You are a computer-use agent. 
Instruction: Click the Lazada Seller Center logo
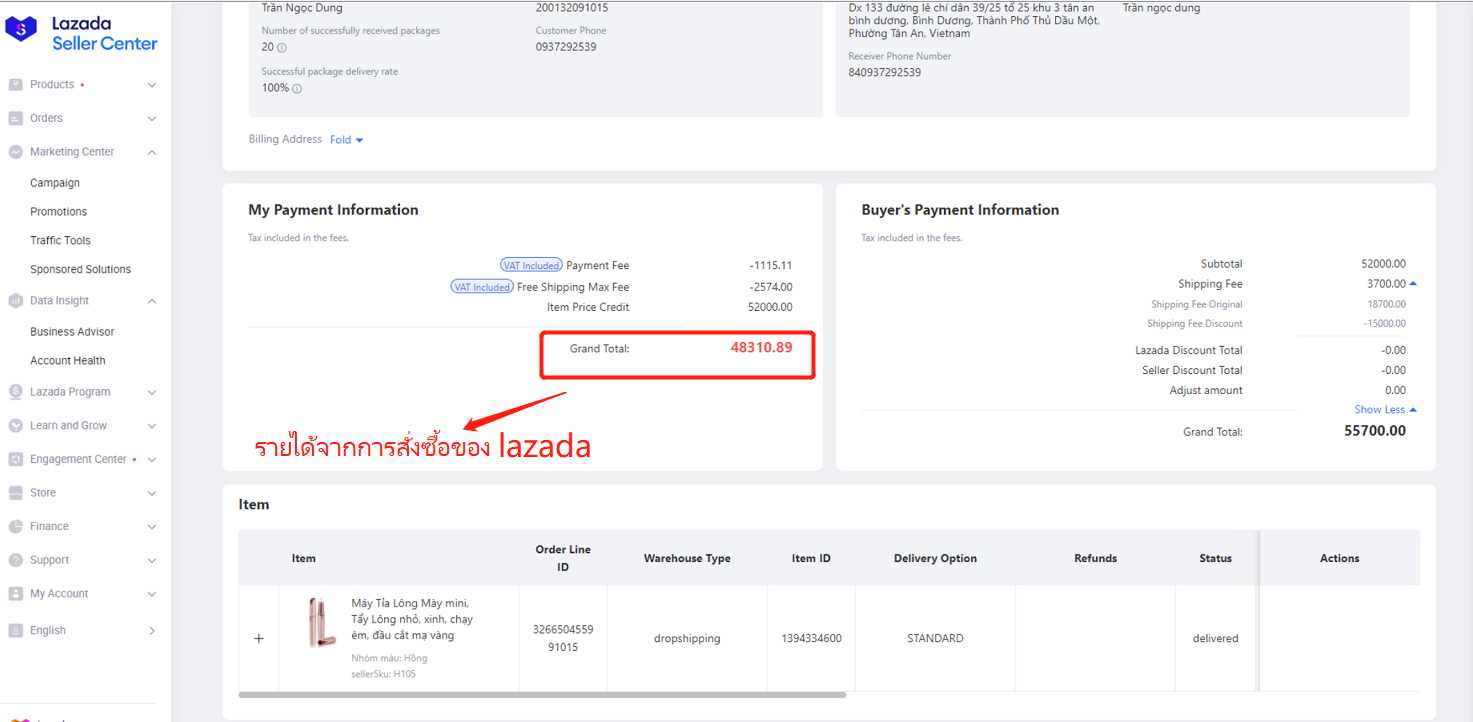click(x=81, y=33)
